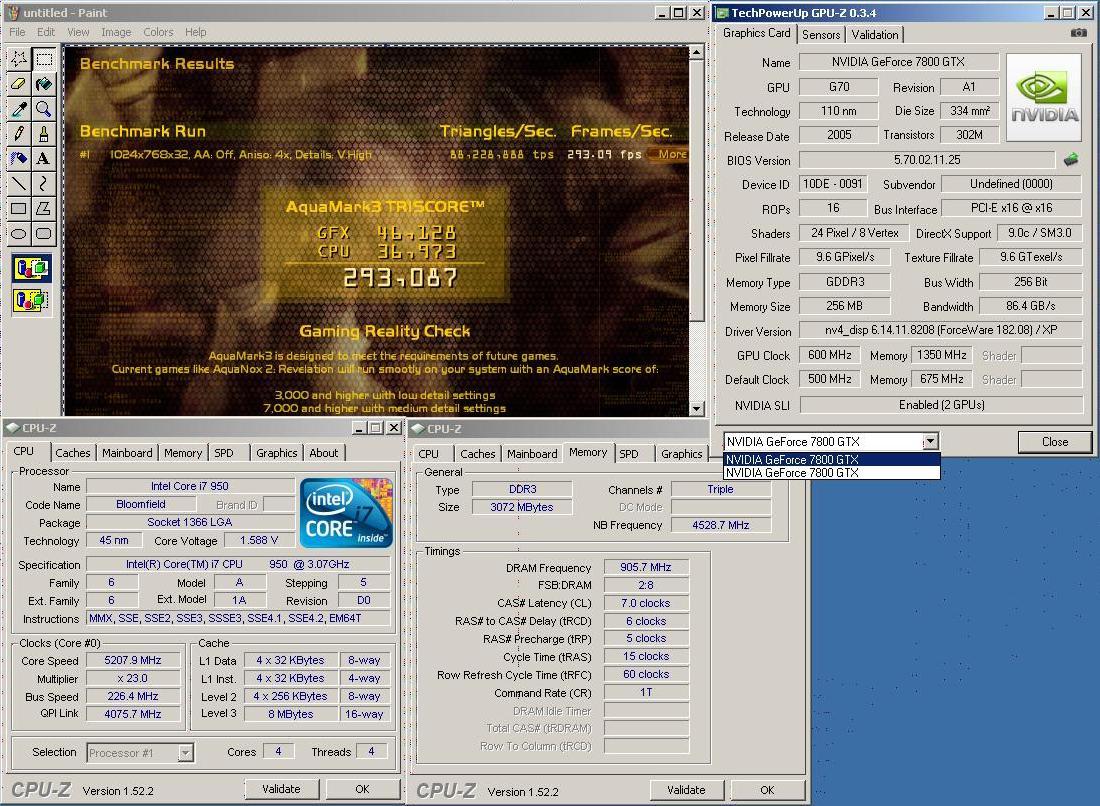The height and width of the screenshot is (806, 1100).
Task: Switch to the Validation tab in GPU-Z
Action: [x=875, y=34]
